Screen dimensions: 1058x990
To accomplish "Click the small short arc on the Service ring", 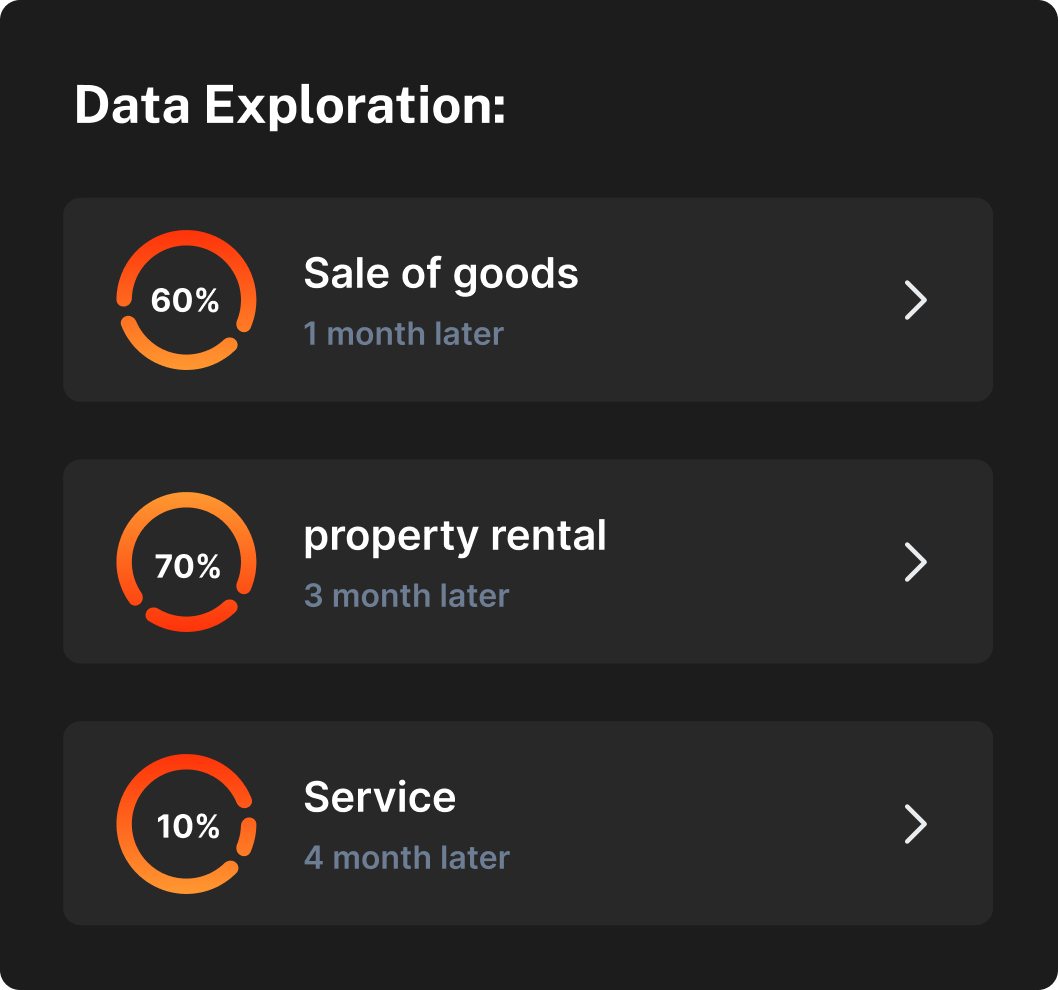I will (x=246, y=836).
